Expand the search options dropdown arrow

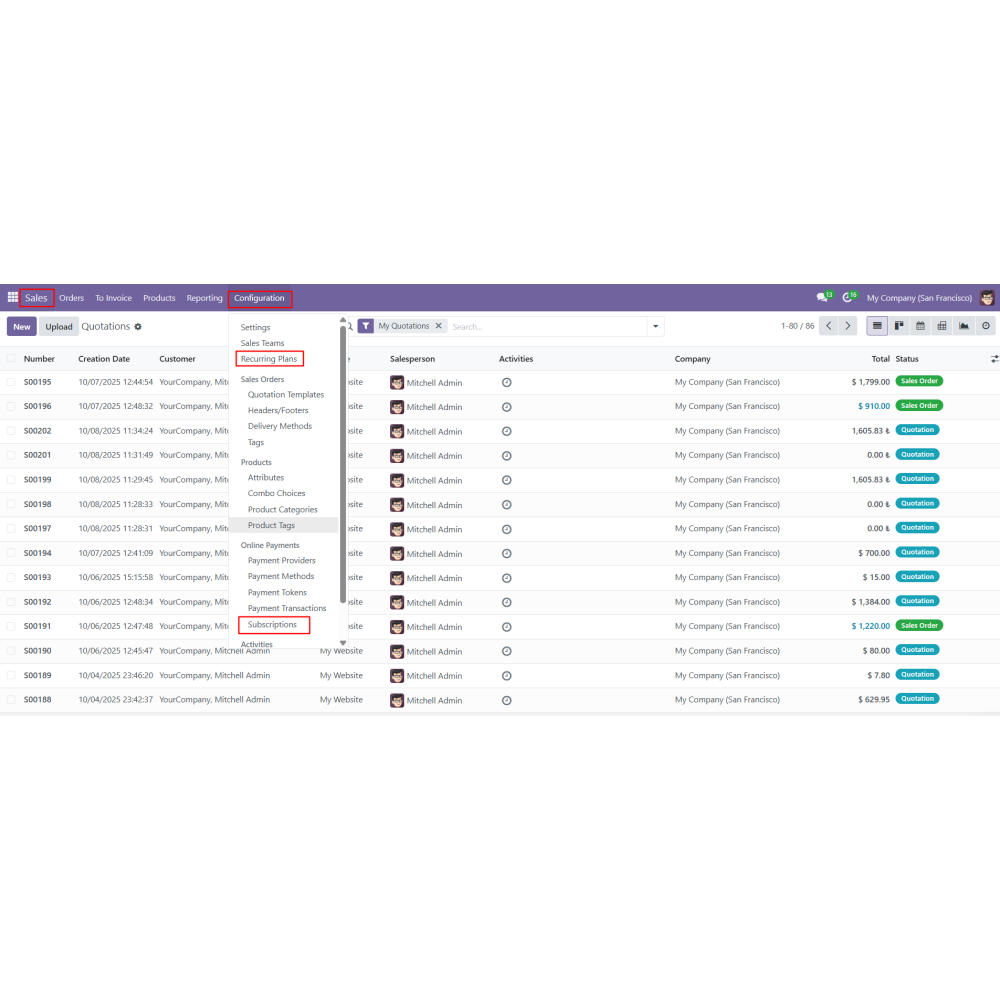pos(655,327)
